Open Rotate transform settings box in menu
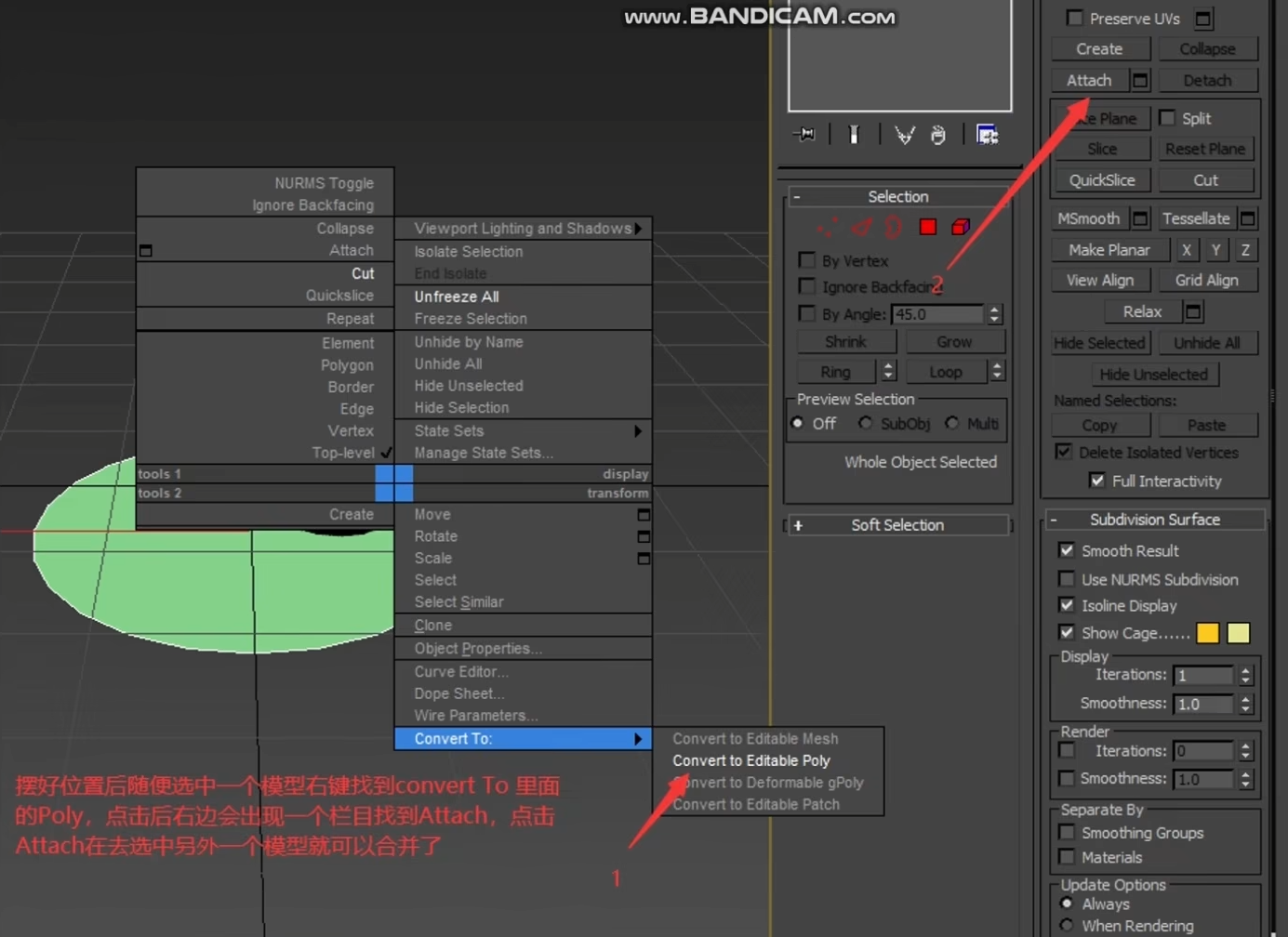 pyautogui.click(x=644, y=536)
